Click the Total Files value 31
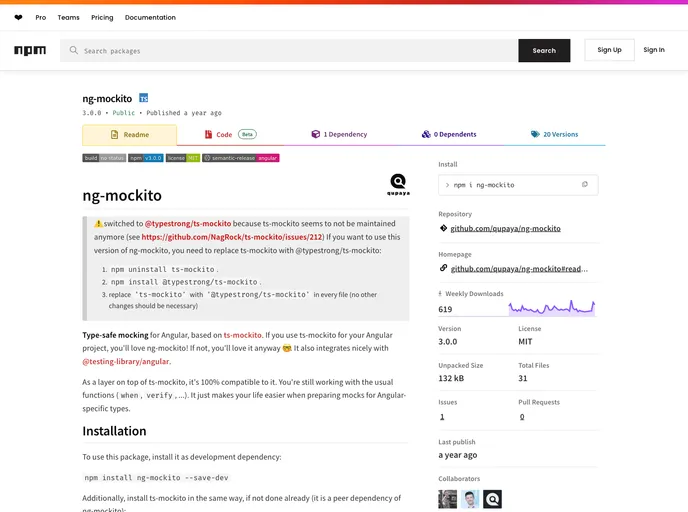This screenshot has width=688, height=512. (x=523, y=378)
